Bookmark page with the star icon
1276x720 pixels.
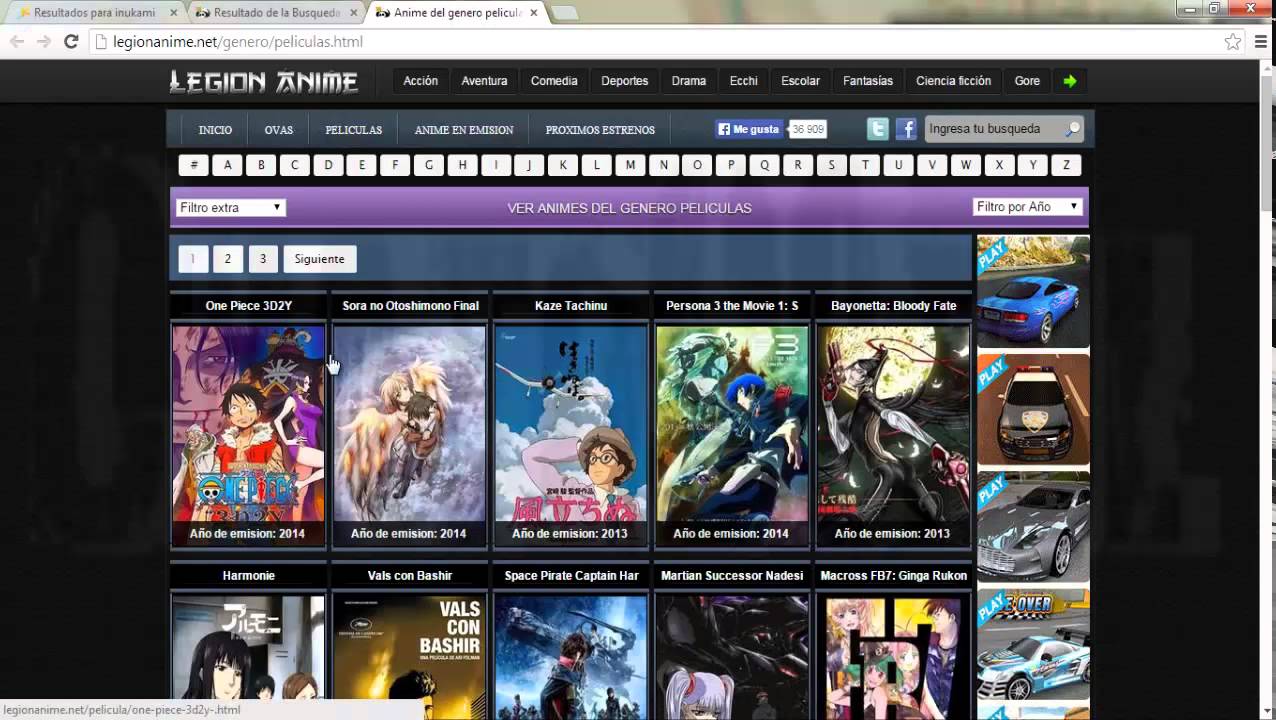1233,42
